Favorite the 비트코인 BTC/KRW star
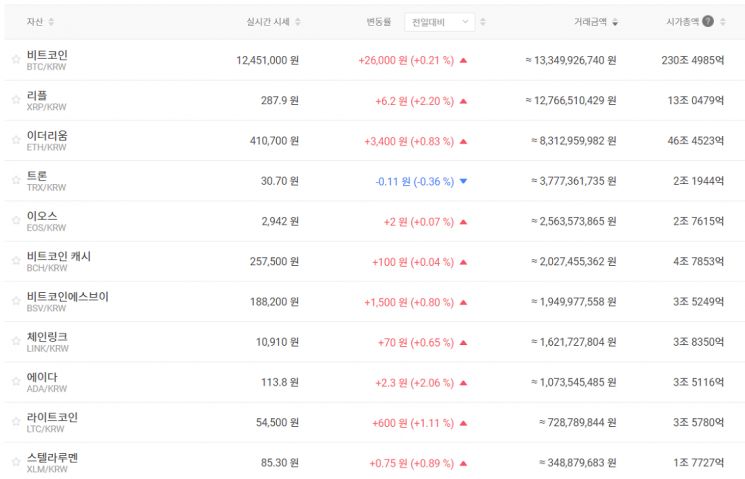 [16, 59]
